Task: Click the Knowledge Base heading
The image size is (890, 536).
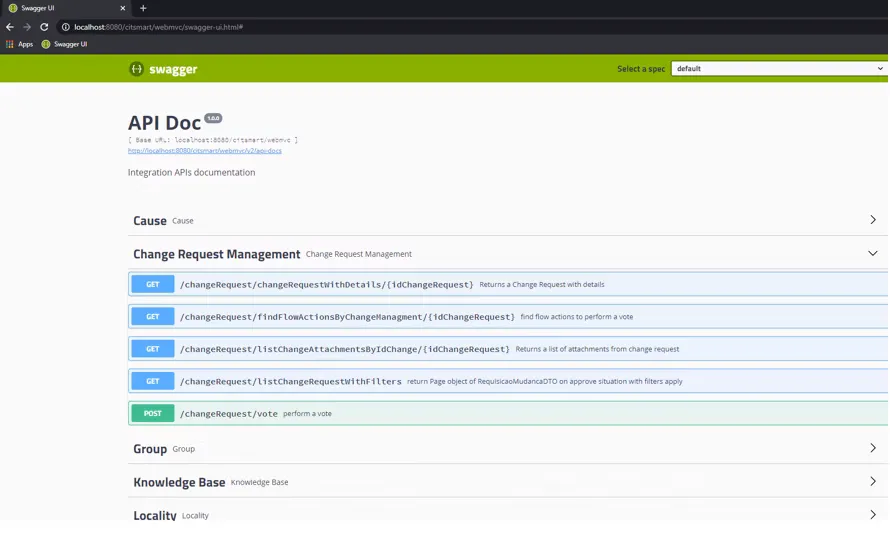Action: 179,482
